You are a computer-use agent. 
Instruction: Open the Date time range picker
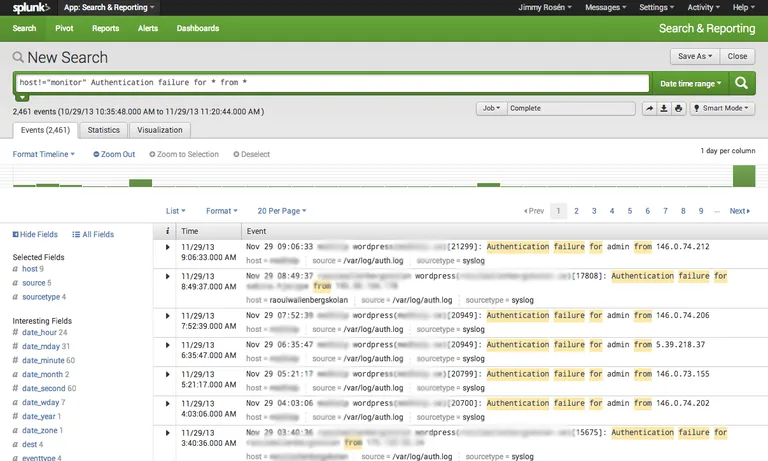tap(690, 84)
